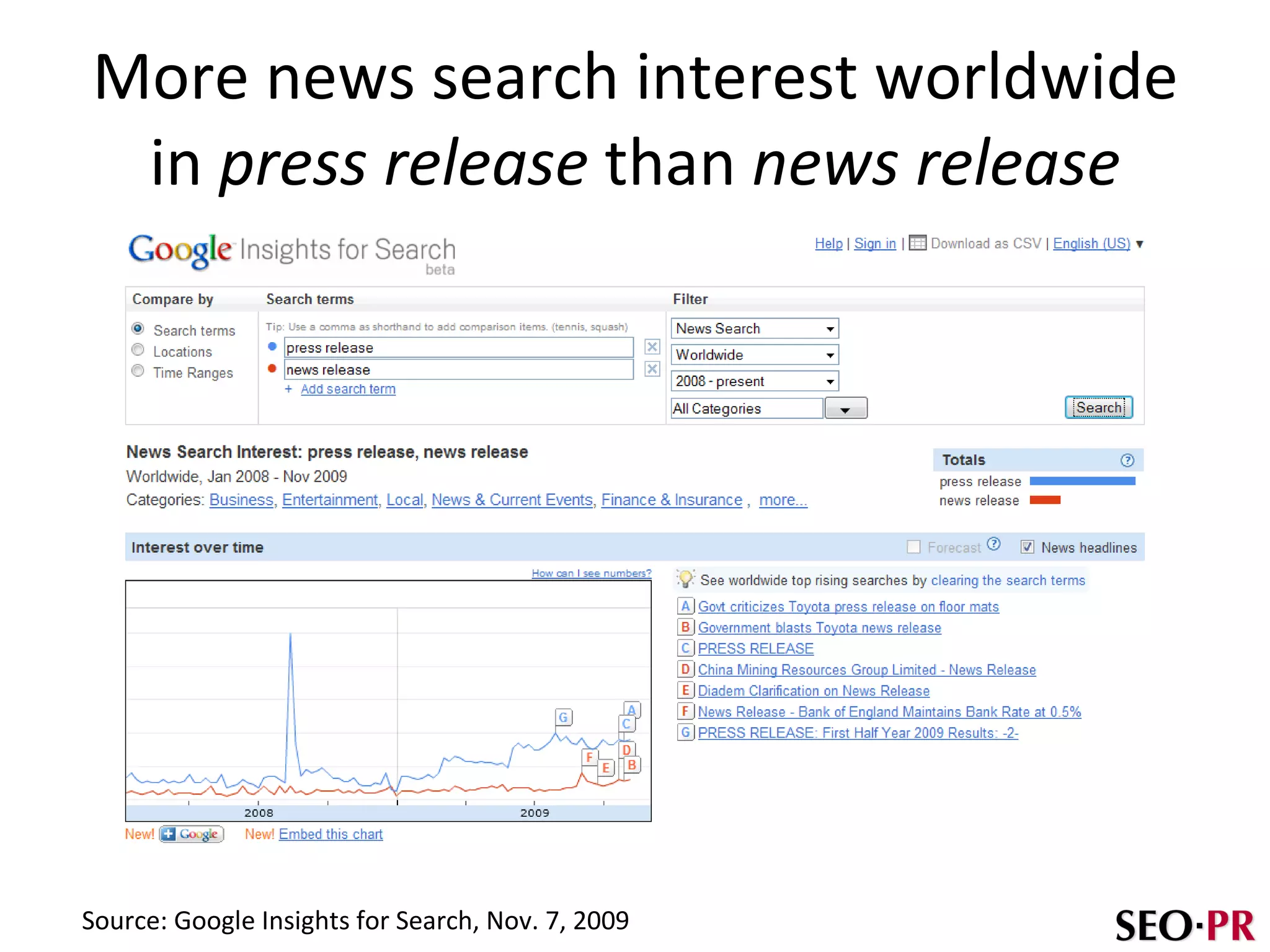Click headline marker A in legend list

click(685, 606)
